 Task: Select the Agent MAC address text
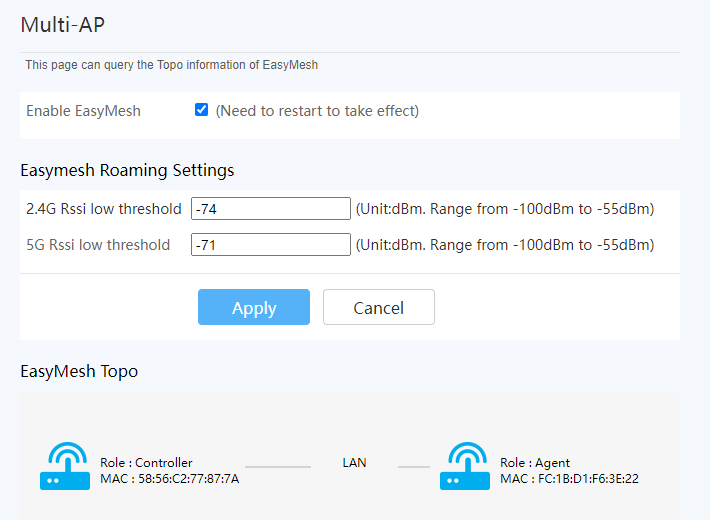click(x=569, y=479)
